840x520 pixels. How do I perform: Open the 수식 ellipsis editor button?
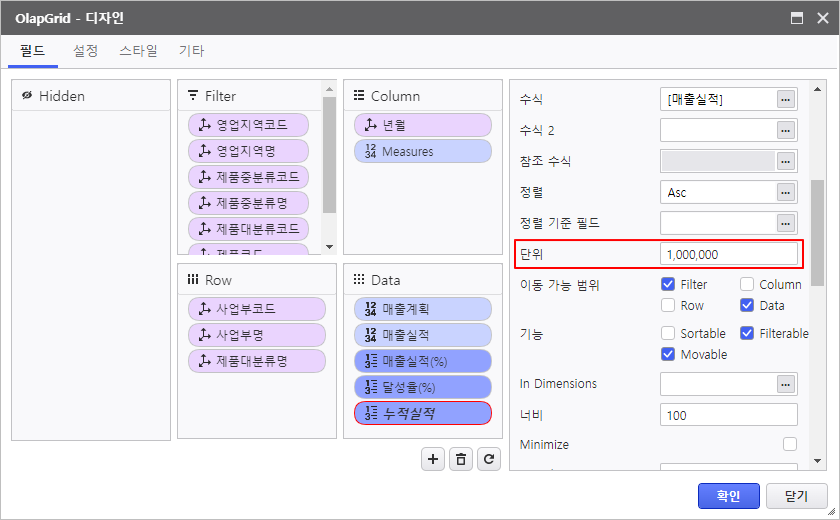click(x=786, y=99)
